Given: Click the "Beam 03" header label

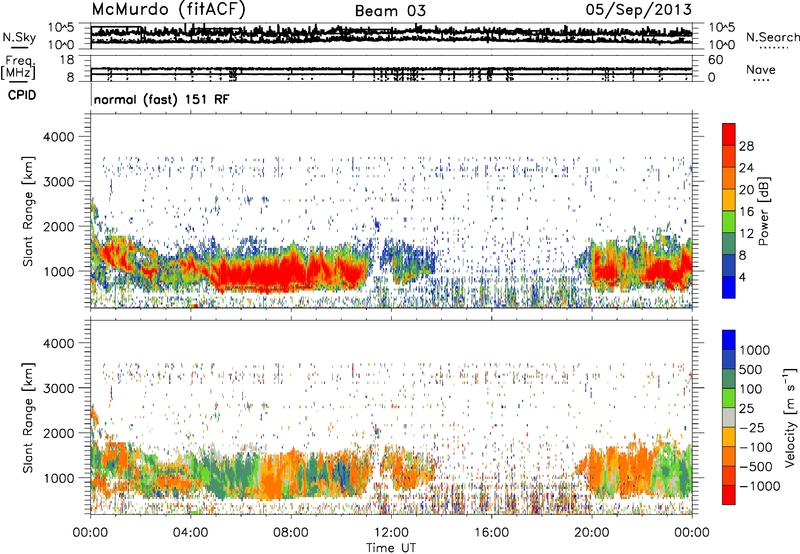Looking at the screenshot, I should (x=390, y=11).
